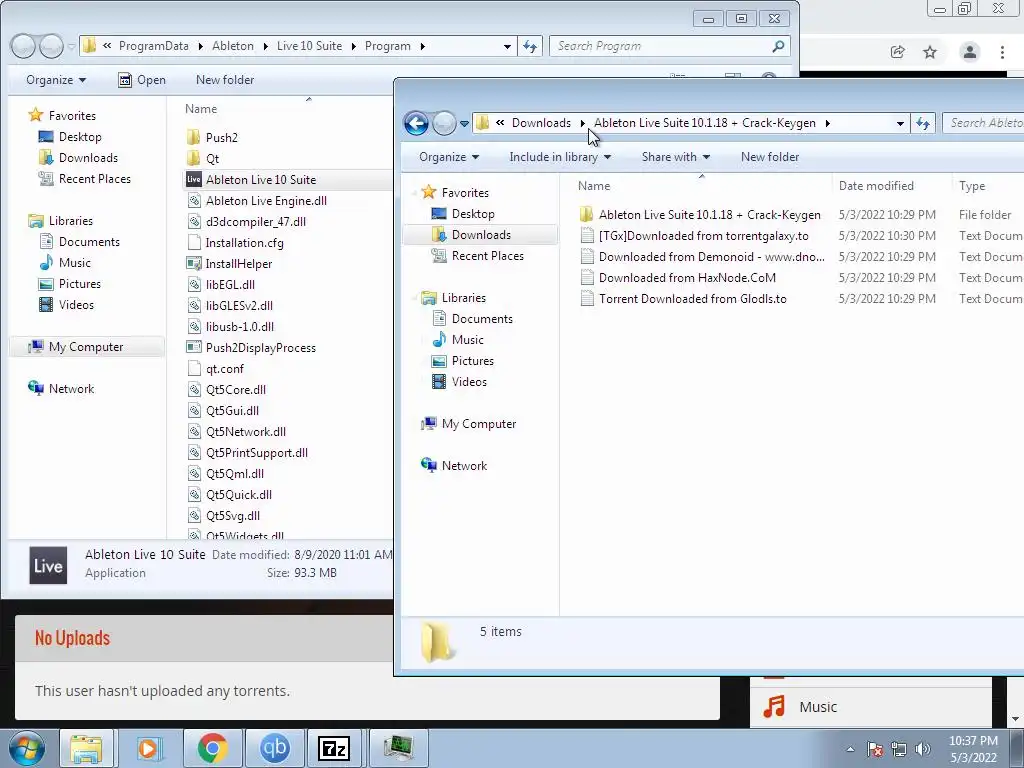
Task: Select the Ableton Live Engine.dll file
Action: [x=257, y=200]
